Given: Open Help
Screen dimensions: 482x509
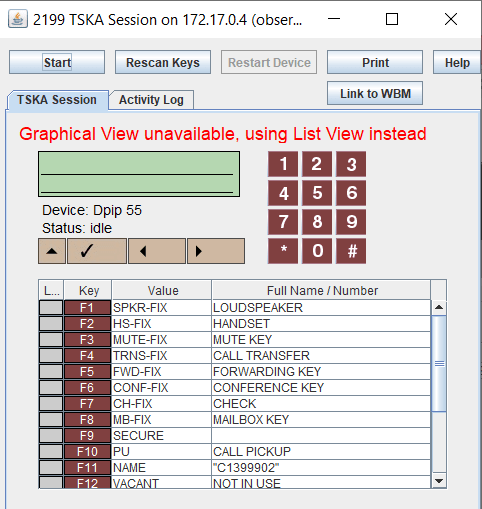Looking at the screenshot, I should coord(457,62).
